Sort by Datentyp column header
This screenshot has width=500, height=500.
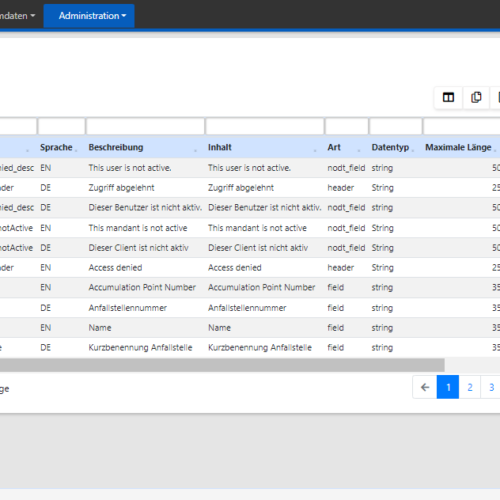[x=390, y=147]
